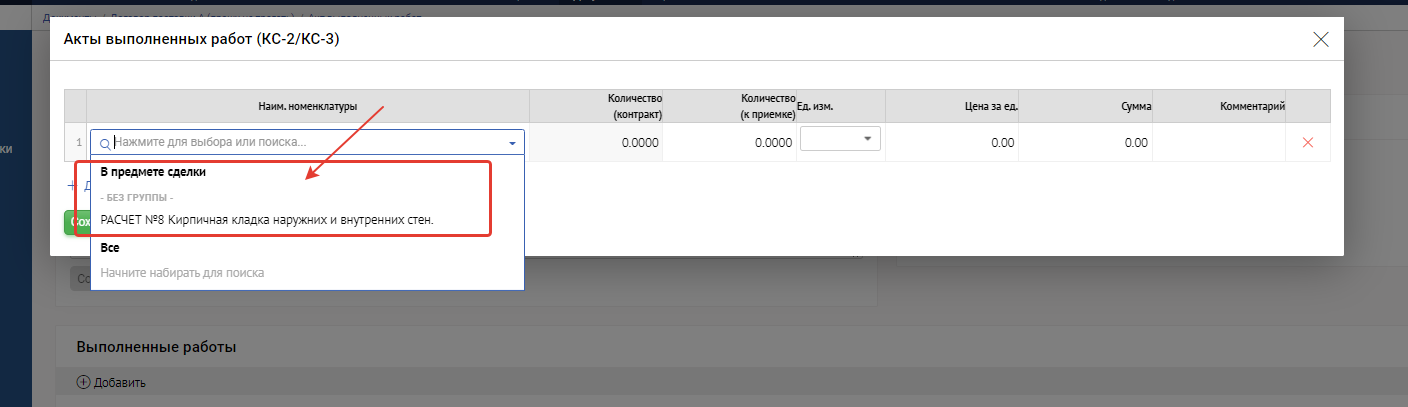Edit the Количество (к приемке) cell
Screen dimensions: 1408x407
[x=730, y=143]
